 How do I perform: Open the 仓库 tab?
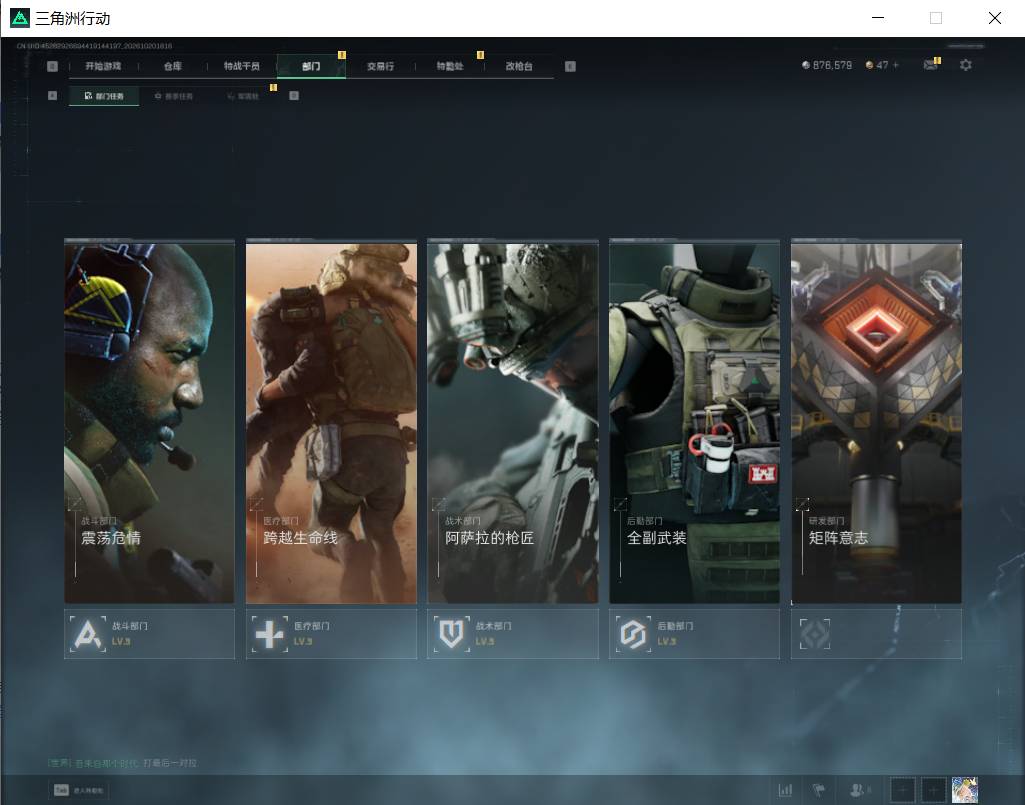click(x=173, y=66)
